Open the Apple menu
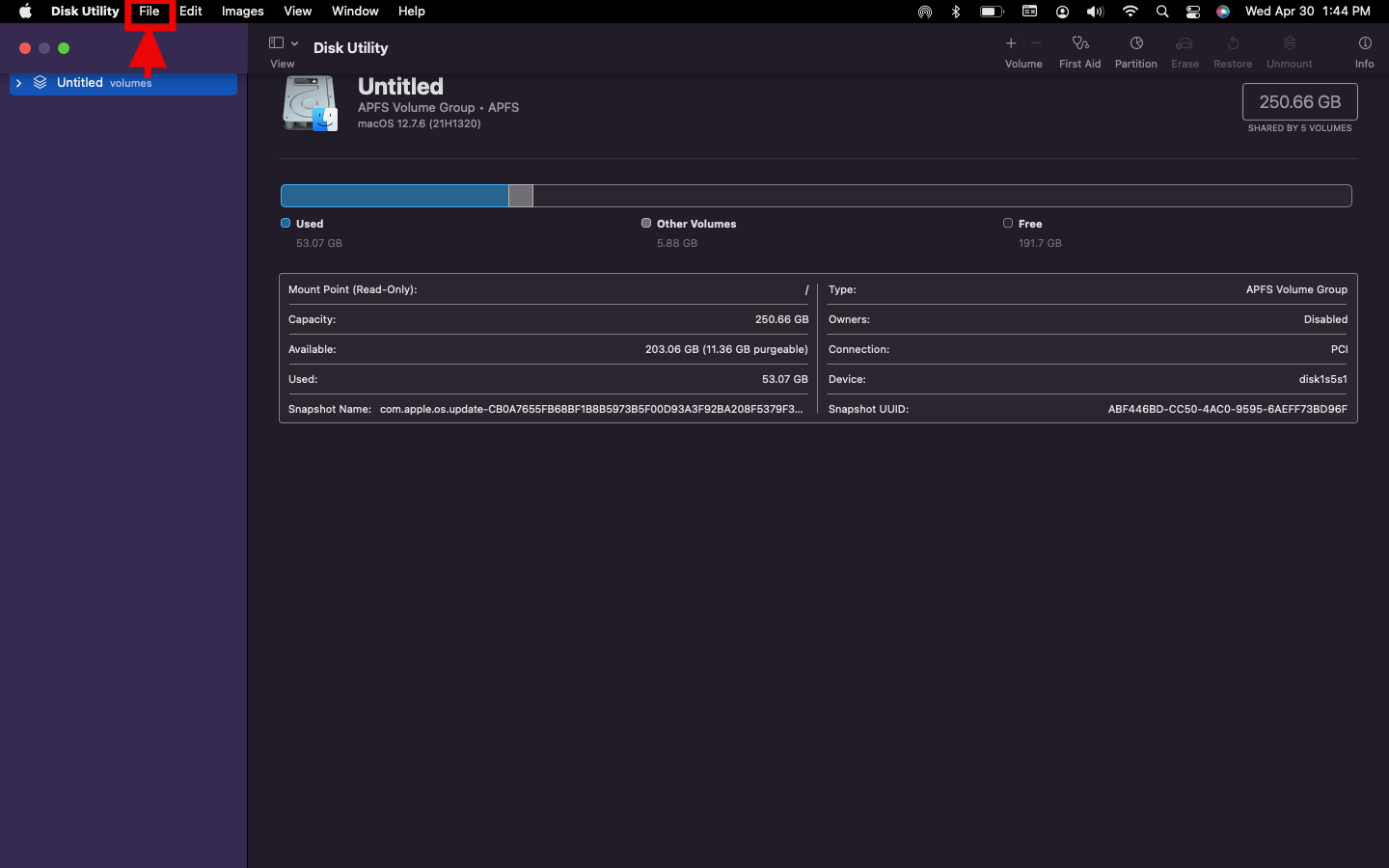Image resolution: width=1389 pixels, height=868 pixels. tap(25, 12)
